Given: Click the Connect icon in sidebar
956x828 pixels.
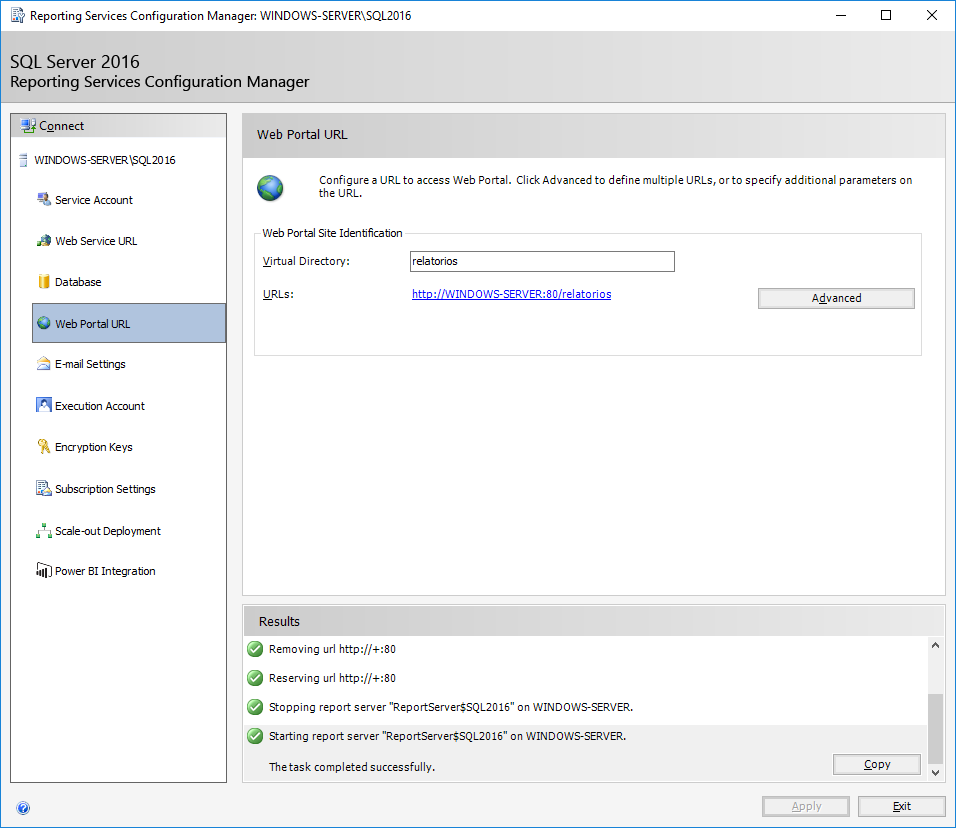Looking at the screenshot, I should point(28,126).
